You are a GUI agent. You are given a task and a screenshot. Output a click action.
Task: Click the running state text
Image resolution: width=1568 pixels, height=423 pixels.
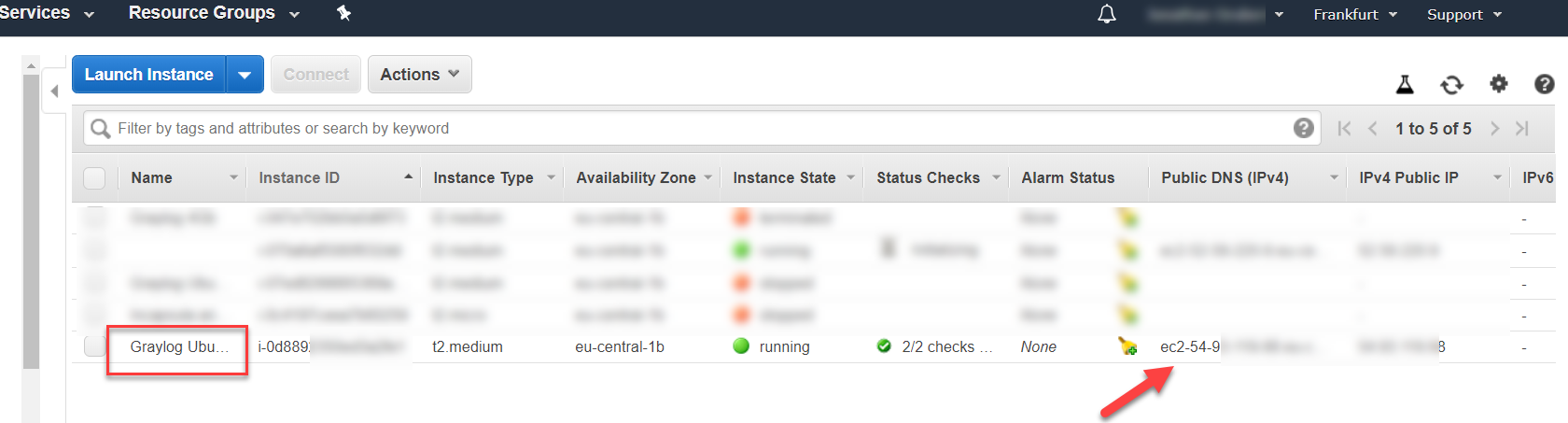pos(785,346)
